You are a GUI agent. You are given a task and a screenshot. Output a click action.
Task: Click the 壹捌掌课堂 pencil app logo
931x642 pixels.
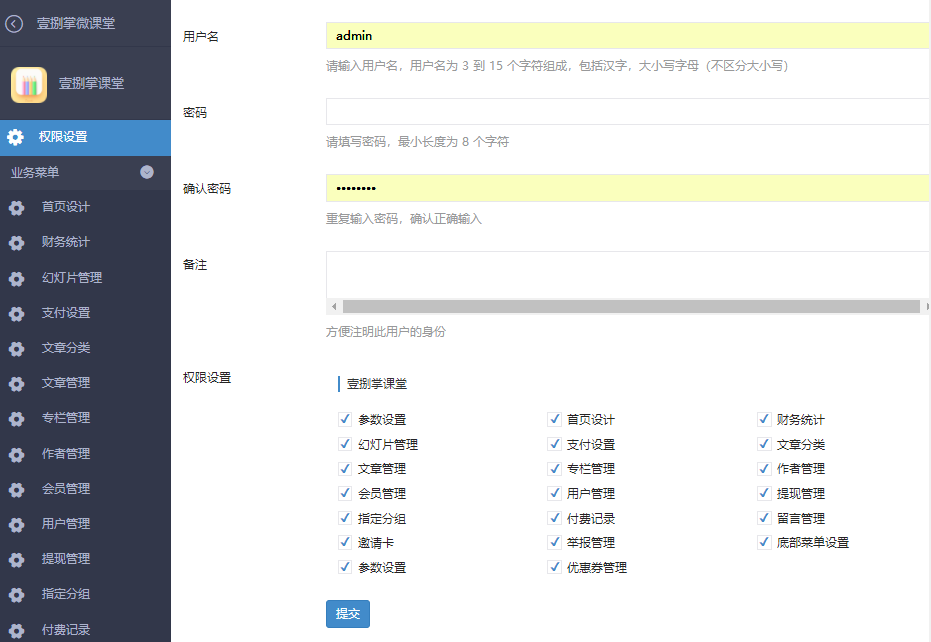[28, 84]
